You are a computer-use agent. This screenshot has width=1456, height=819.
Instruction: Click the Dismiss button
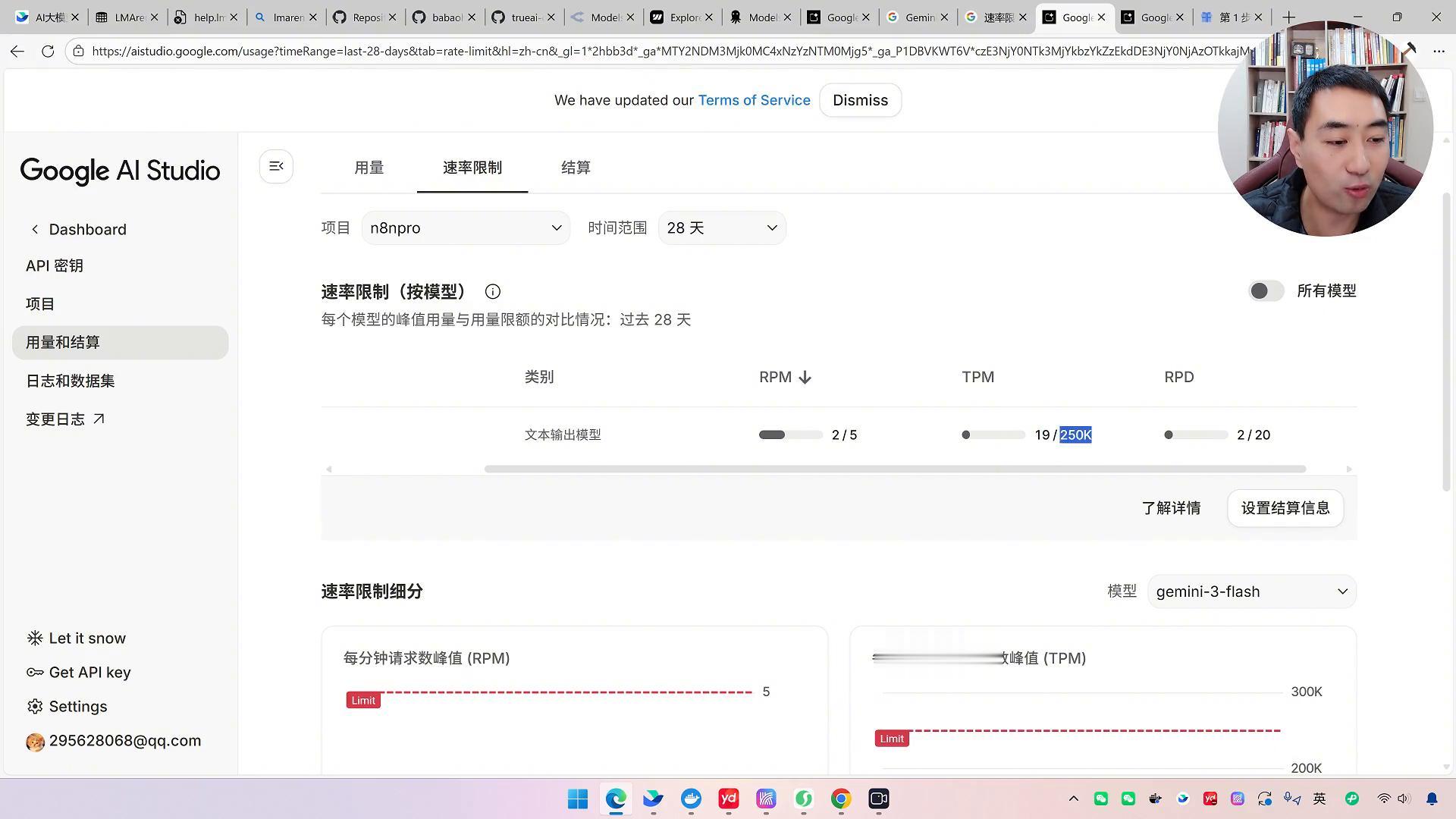(x=860, y=100)
